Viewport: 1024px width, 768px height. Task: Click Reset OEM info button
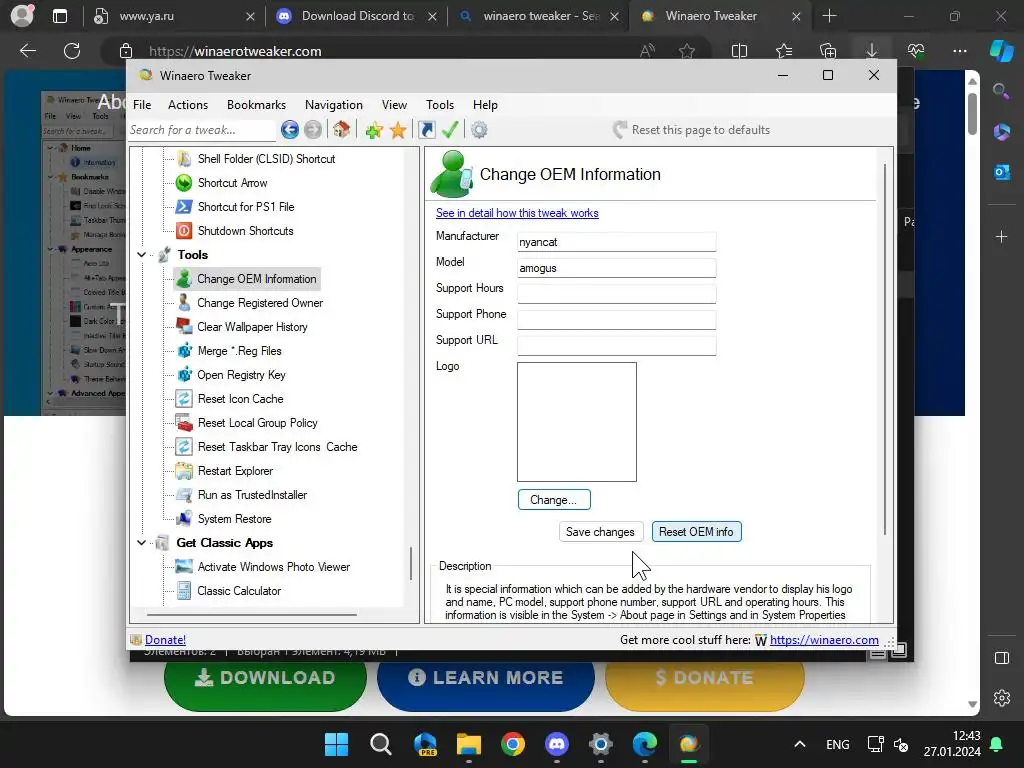[696, 532]
